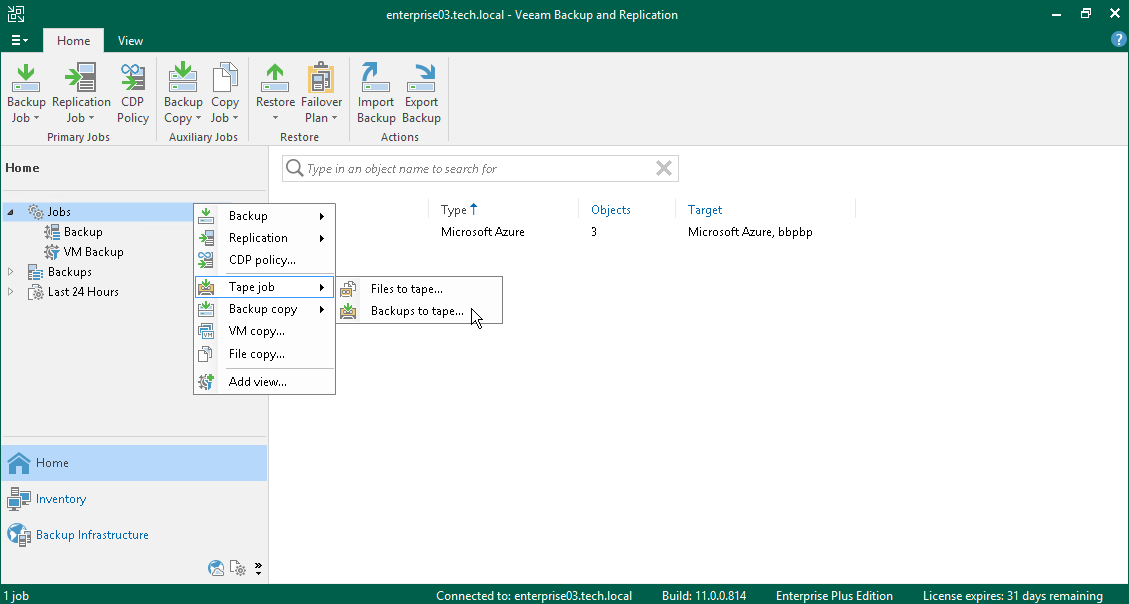This screenshot has width=1129, height=604.
Task: Expand the Last 24 Hours tree node
Action: click(x=10, y=292)
